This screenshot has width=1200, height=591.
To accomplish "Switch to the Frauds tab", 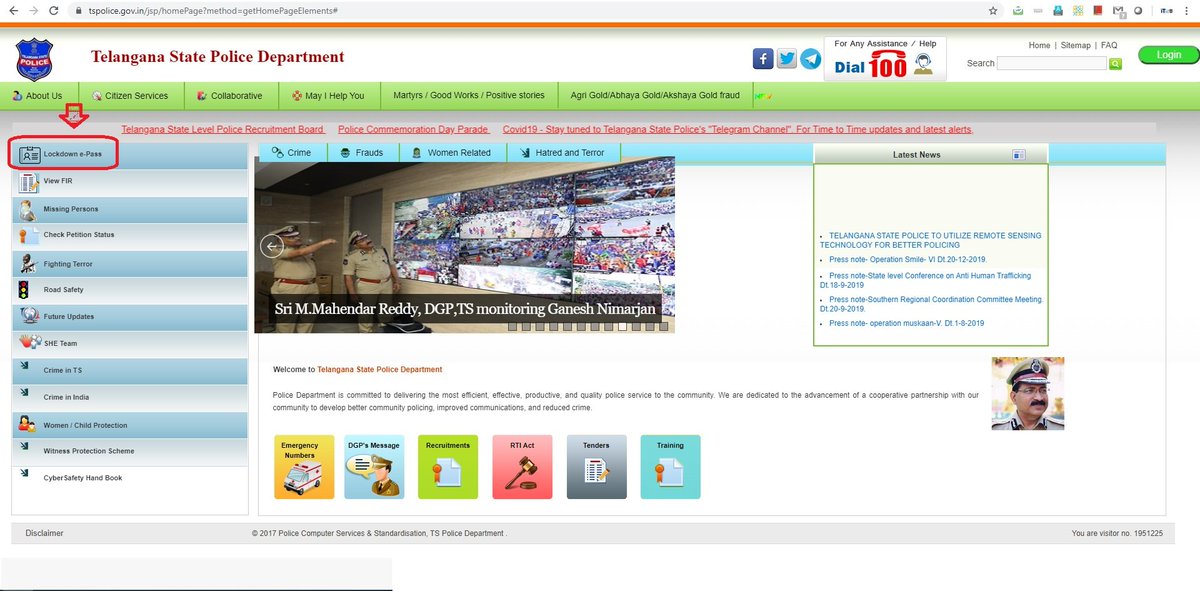I will (362, 153).
